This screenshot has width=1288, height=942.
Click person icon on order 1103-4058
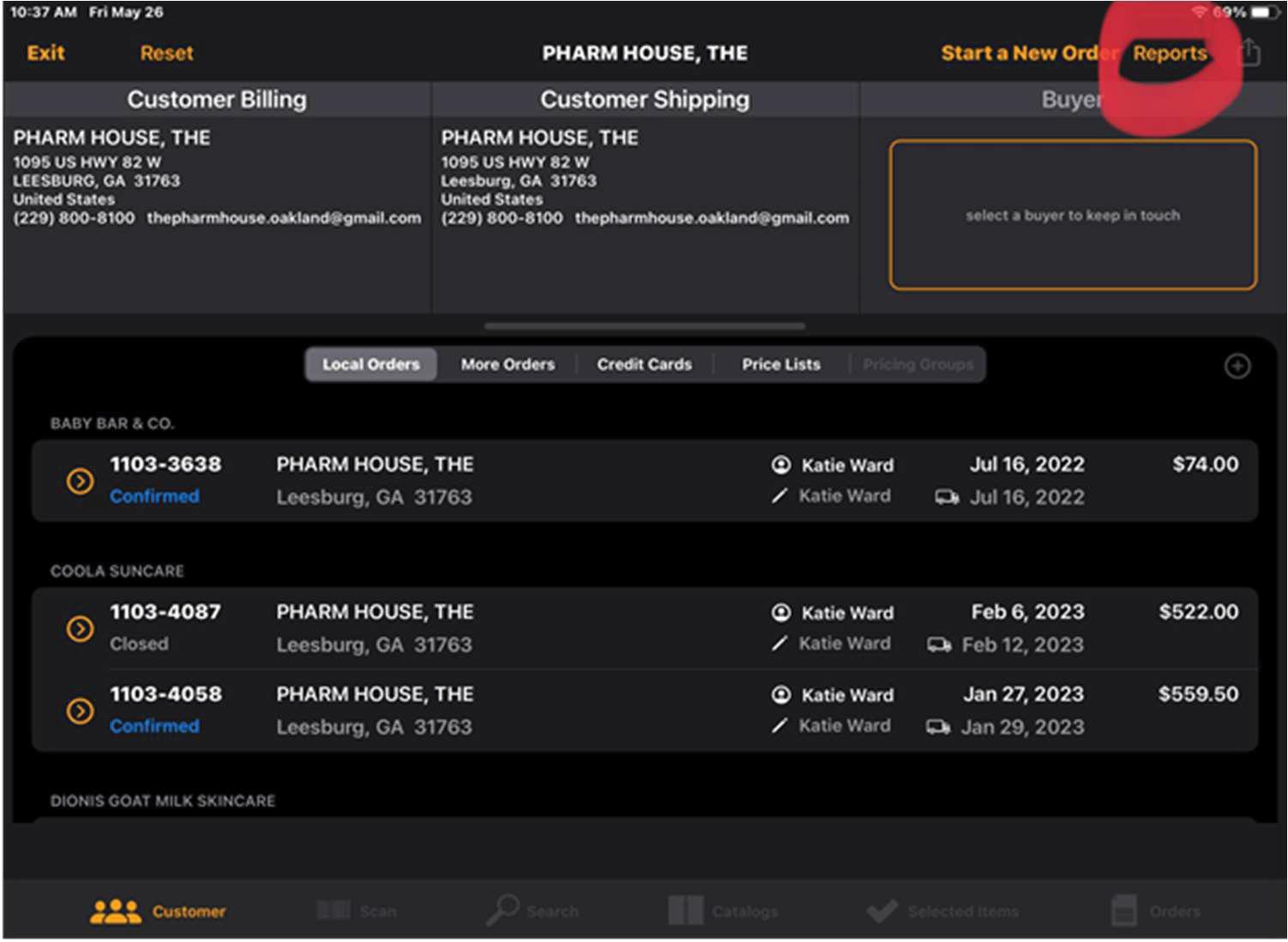tap(780, 694)
